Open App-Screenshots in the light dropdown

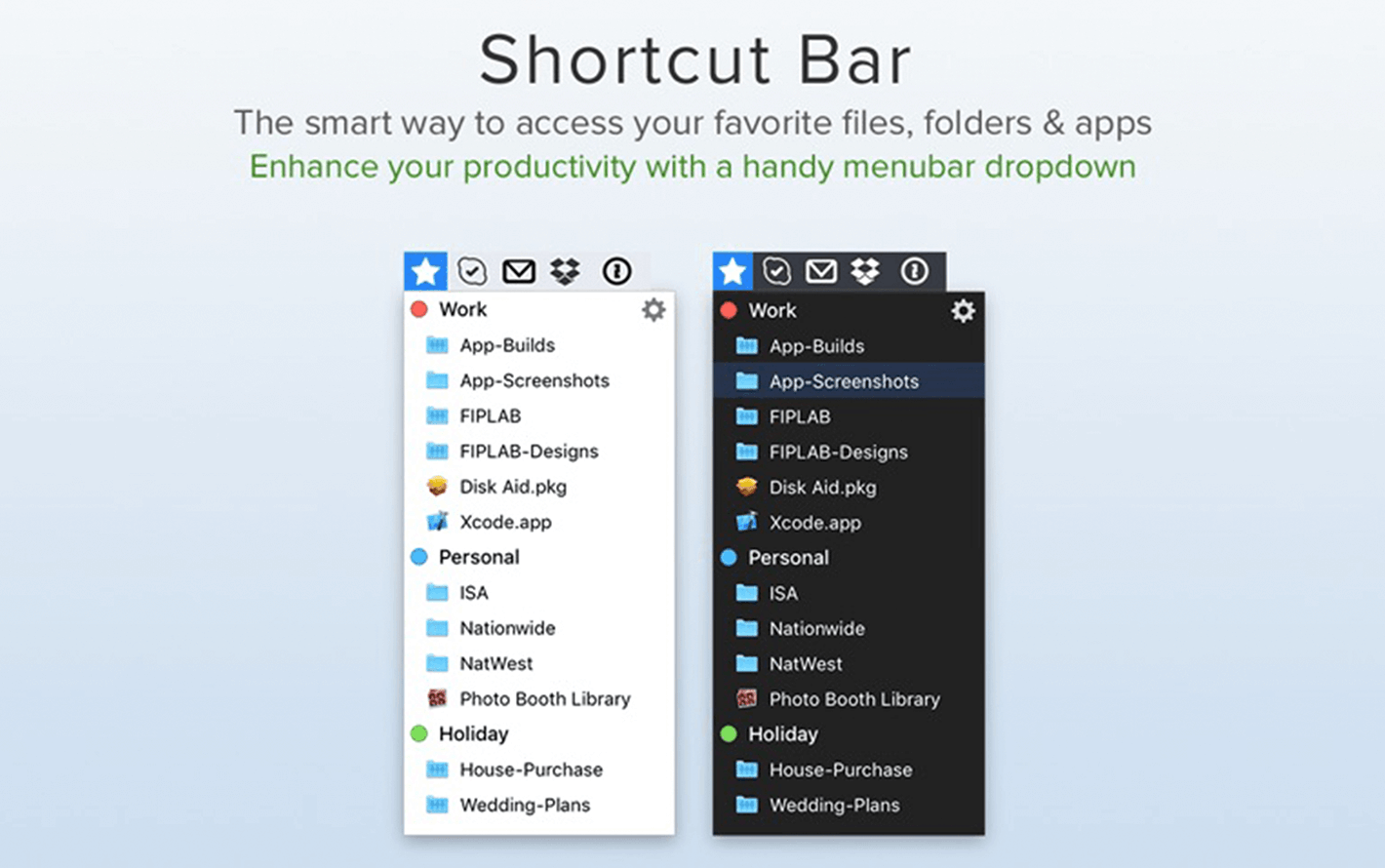[x=539, y=380]
